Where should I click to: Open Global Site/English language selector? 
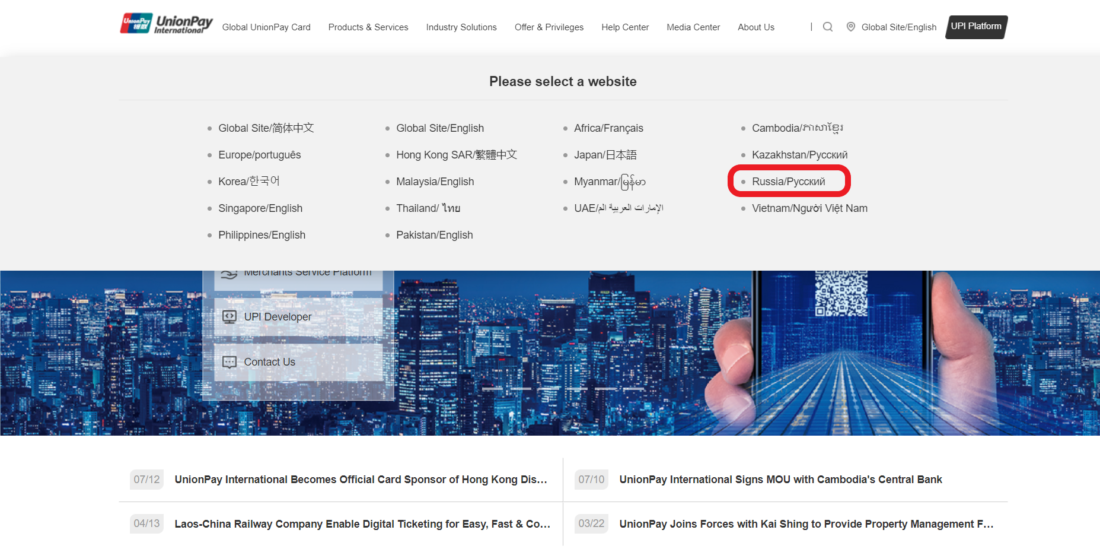tap(898, 27)
